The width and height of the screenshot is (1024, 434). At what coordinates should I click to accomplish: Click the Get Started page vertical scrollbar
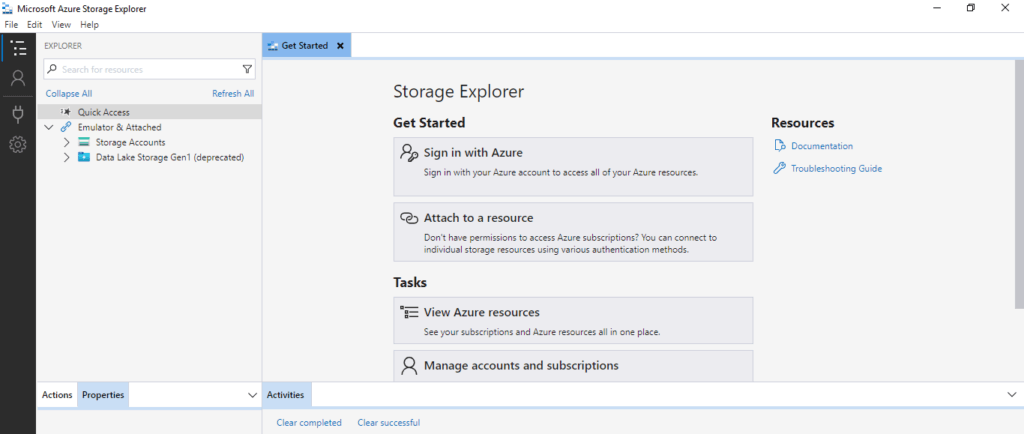tap(1019, 183)
